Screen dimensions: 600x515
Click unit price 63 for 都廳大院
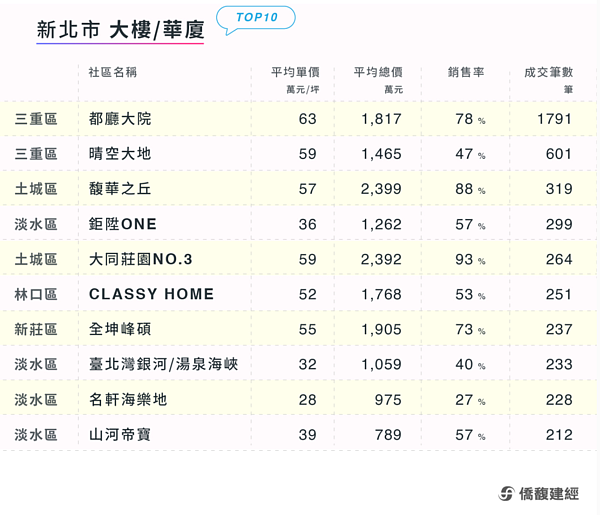(x=308, y=119)
